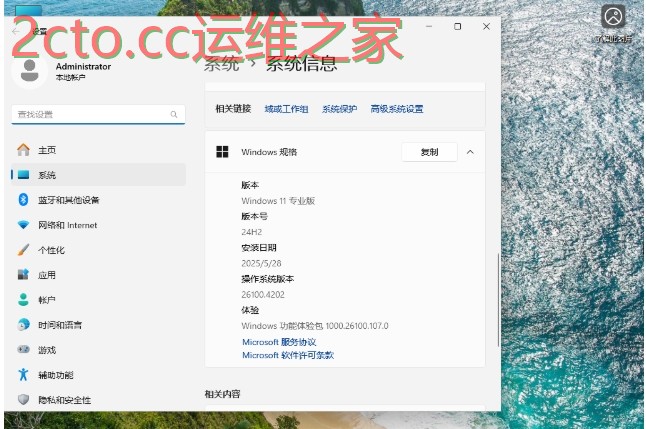Select the 系统 sidebar item
646x429 pixels.
(98, 175)
